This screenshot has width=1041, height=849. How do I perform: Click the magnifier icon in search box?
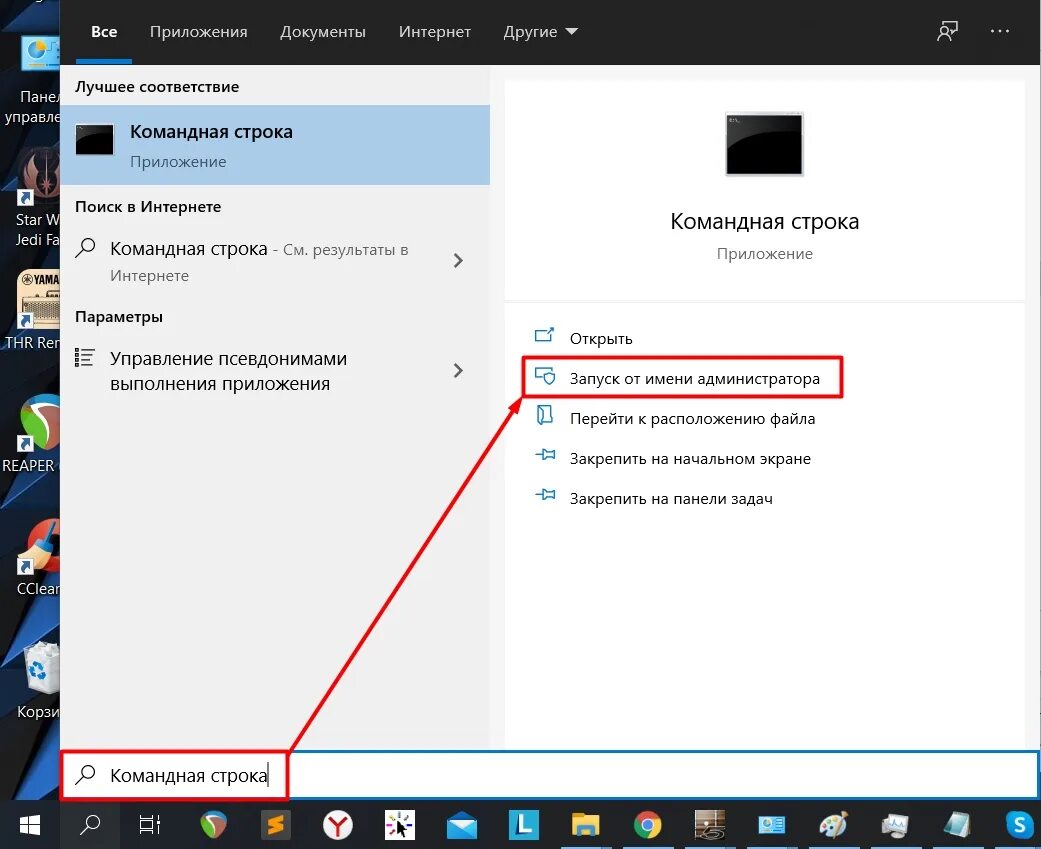pyautogui.click(x=86, y=774)
